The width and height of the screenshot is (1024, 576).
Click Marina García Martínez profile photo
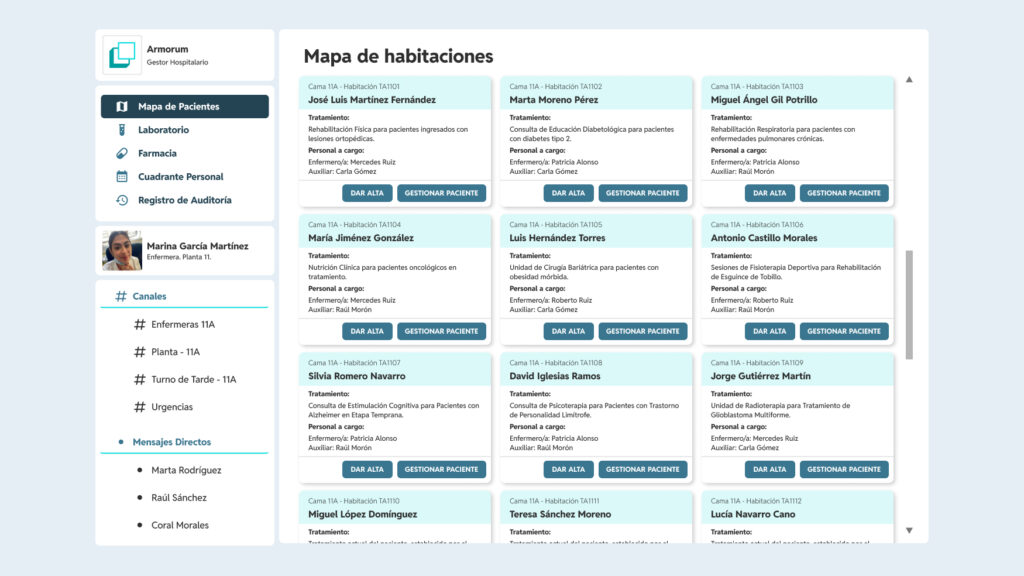tap(122, 250)
